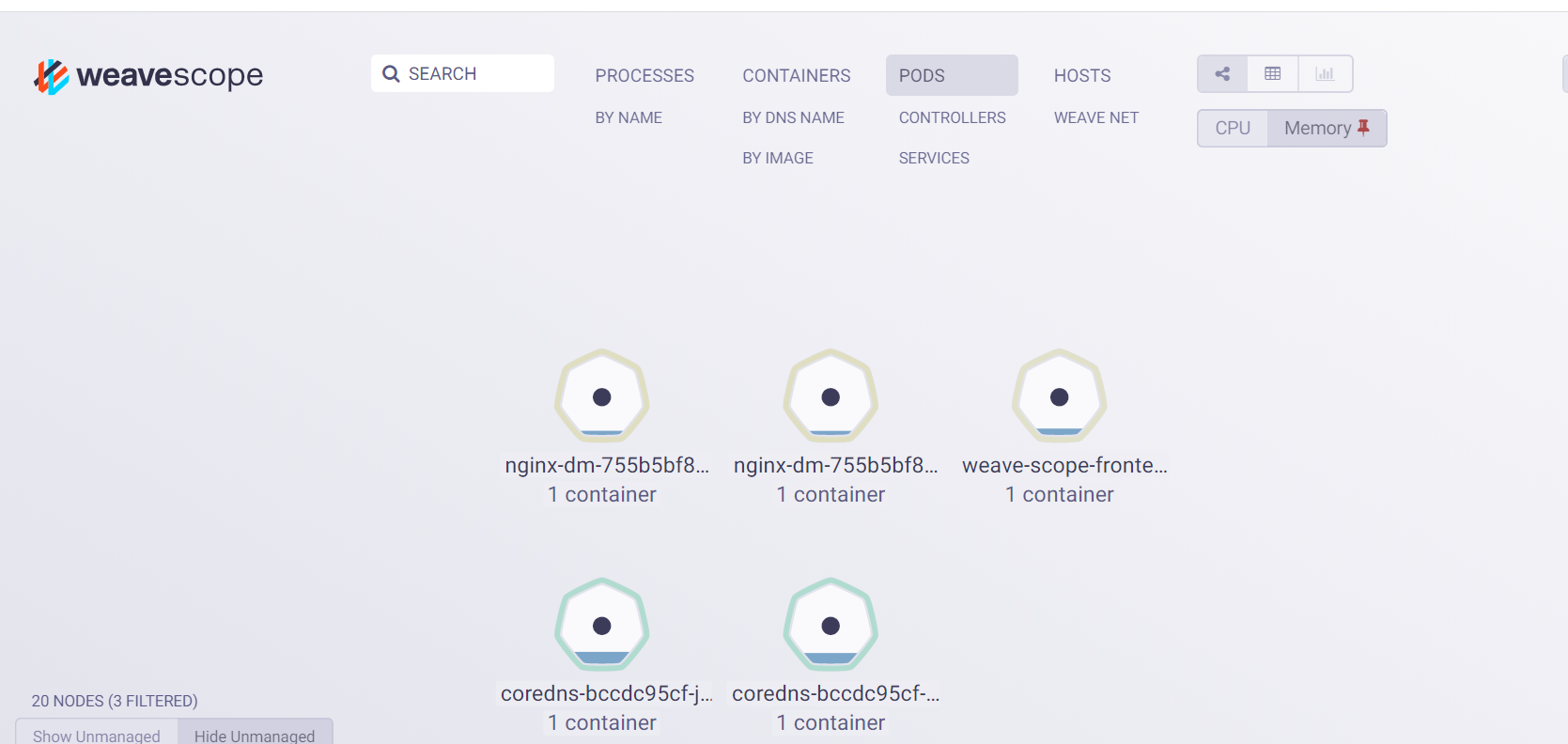The image size is (1568, 744).
Task: Open the CONTAINERS topology
Action: [x=797, y=75]
